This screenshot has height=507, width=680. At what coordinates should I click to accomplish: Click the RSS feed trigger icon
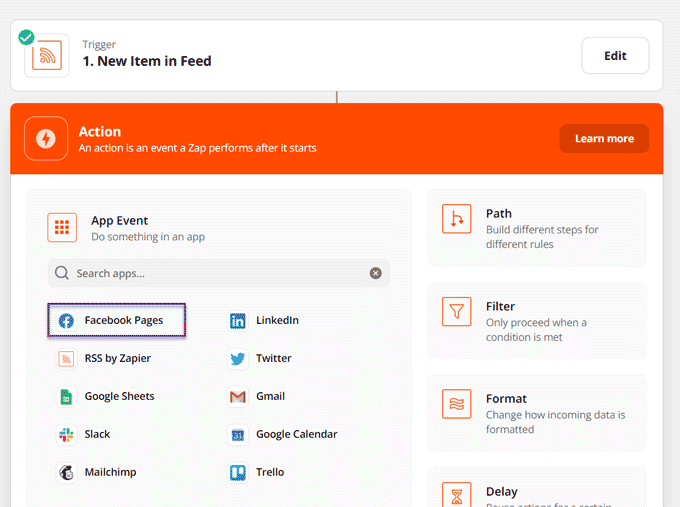point(47,55)
